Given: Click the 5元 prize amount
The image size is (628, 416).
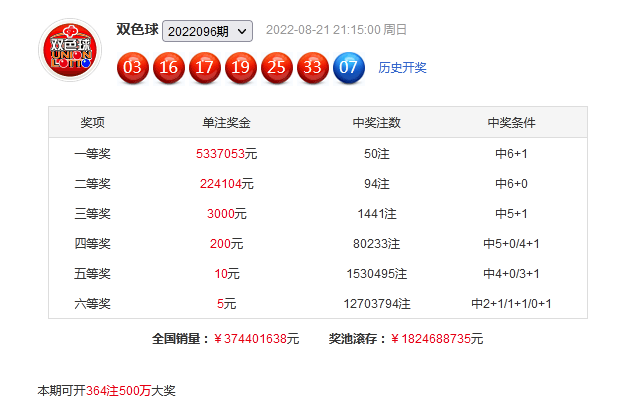Looking at the screenshot, I should (226, 304).
